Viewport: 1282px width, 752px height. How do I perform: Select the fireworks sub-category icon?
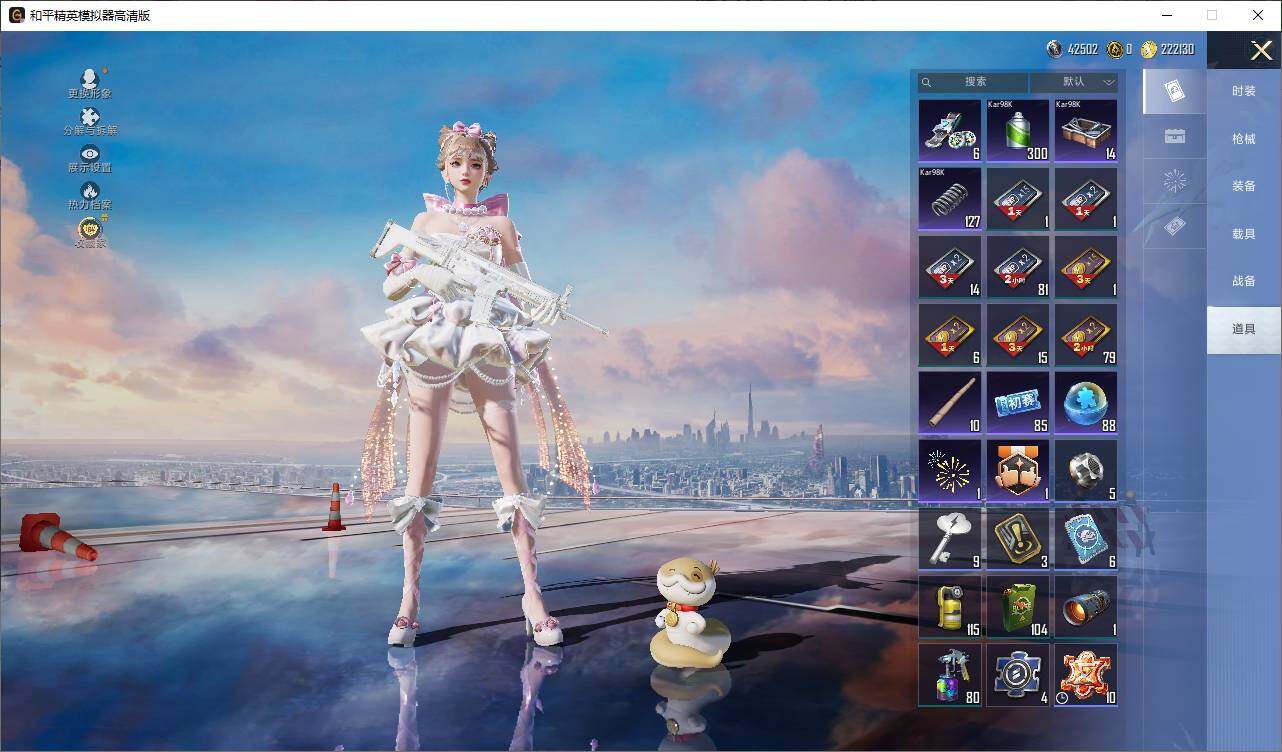(1175, 181)
